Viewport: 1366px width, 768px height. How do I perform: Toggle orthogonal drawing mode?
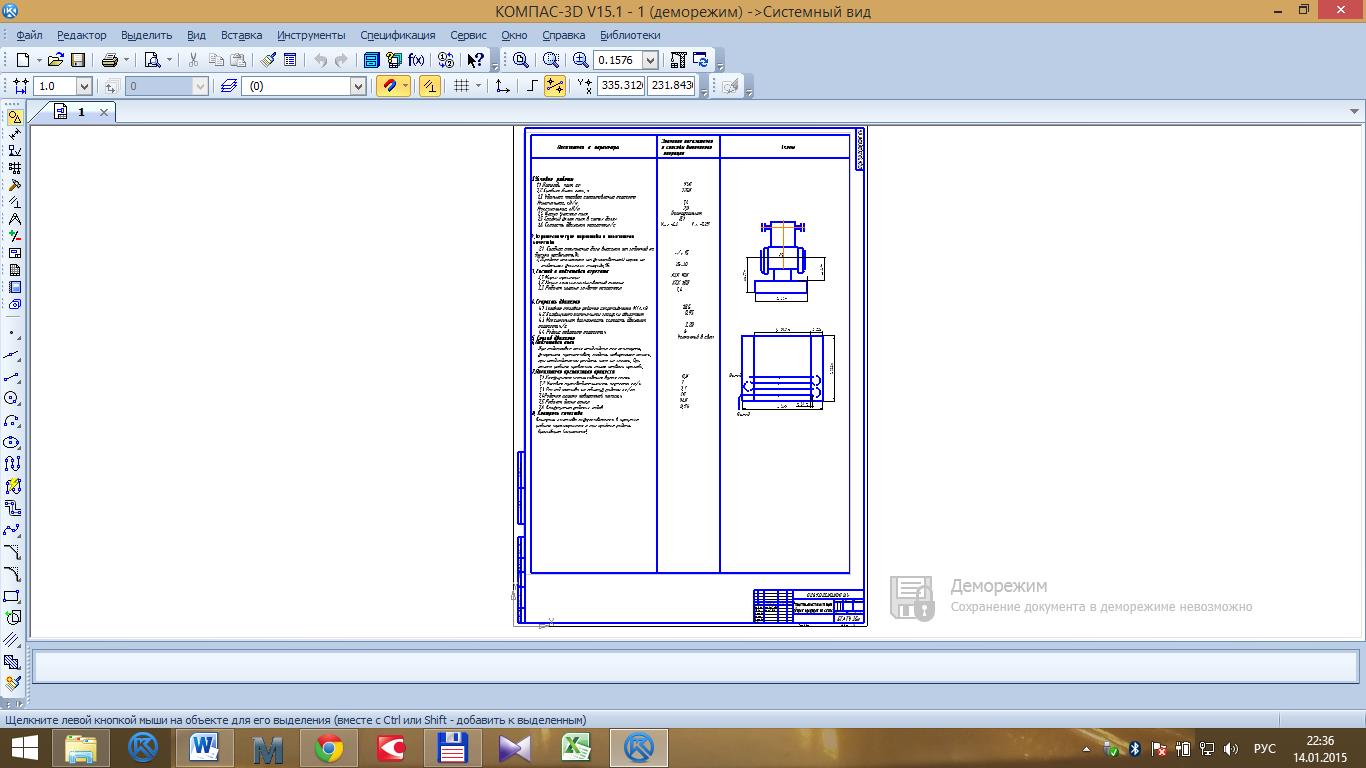click(532, 86)
